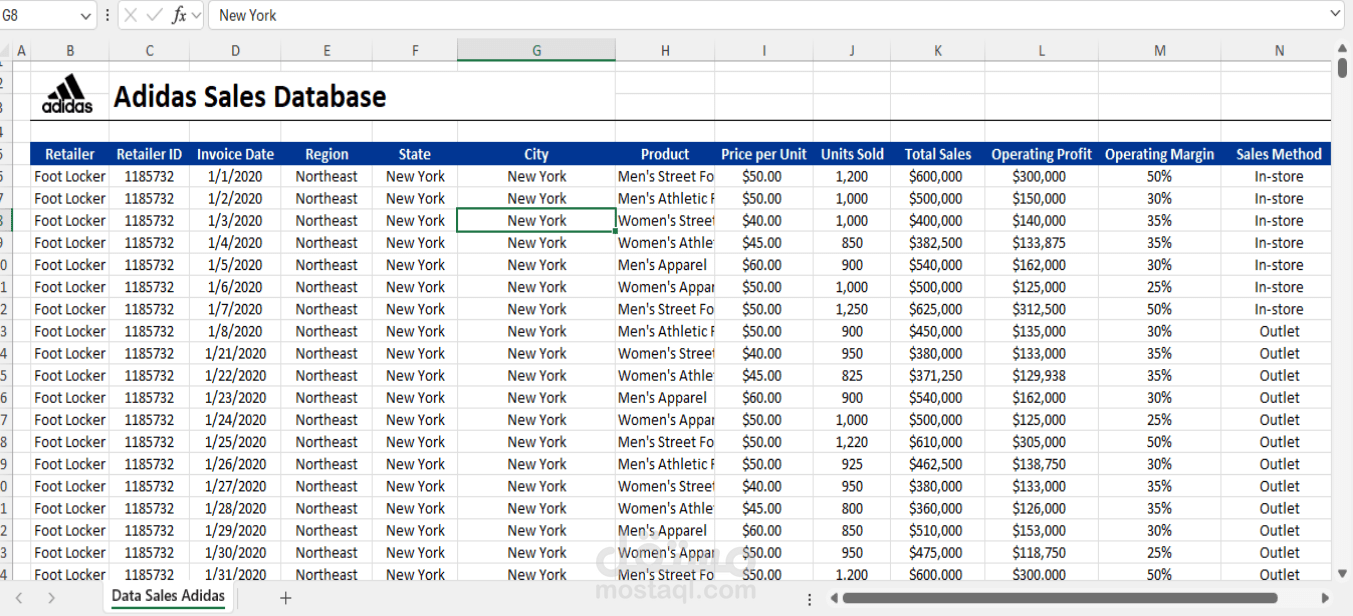1353x616 pixels.
Task: Select the operating profit $305,000 cell
Action: 1041,442
